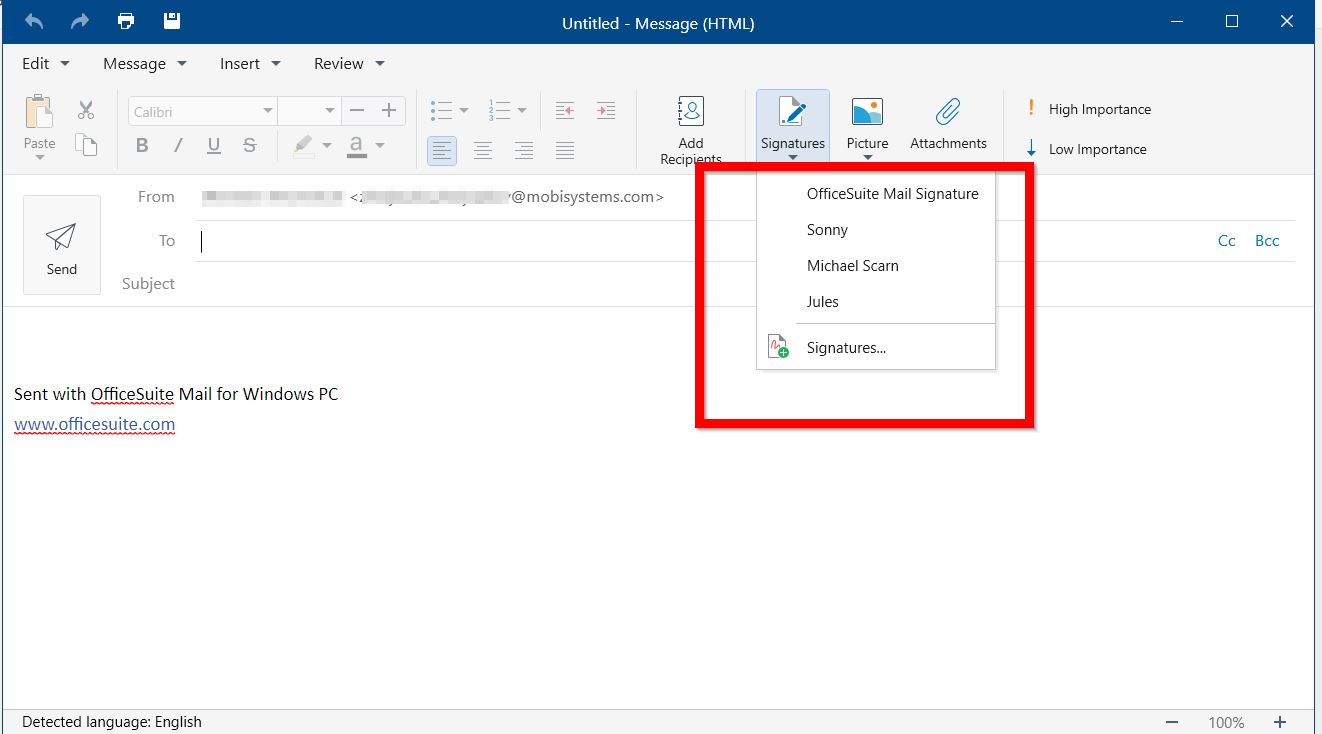Toggle underline formatting
This screenshot has height=734, width=1322.
[214, 146]
